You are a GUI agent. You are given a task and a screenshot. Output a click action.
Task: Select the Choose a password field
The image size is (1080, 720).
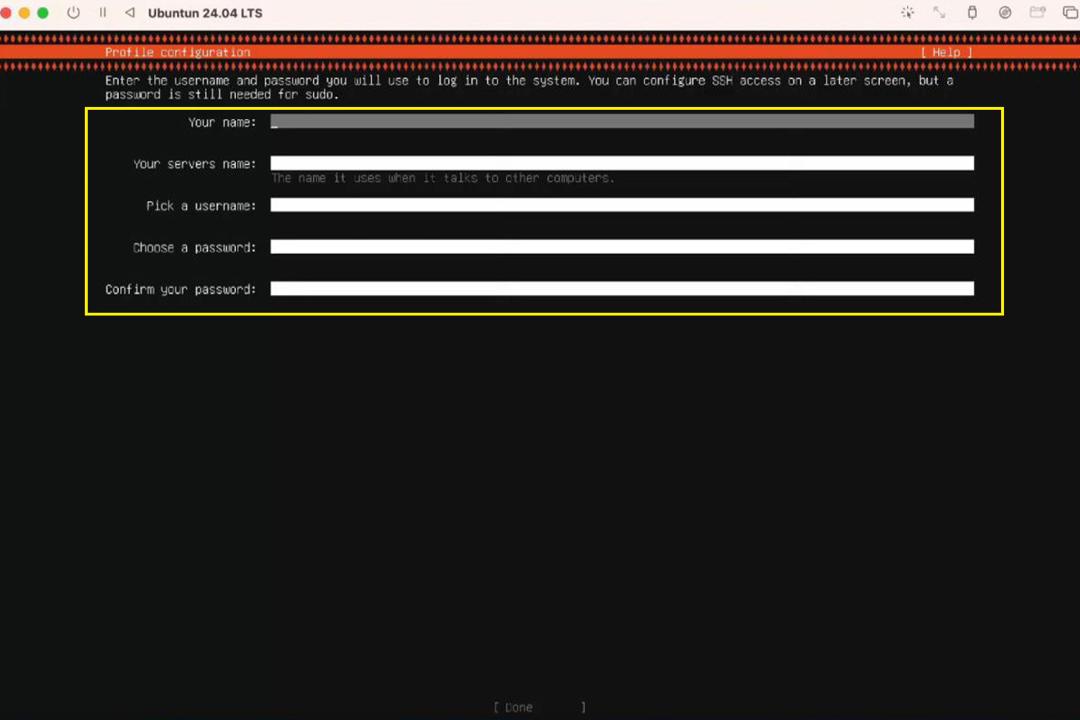(x=622, y=247)
